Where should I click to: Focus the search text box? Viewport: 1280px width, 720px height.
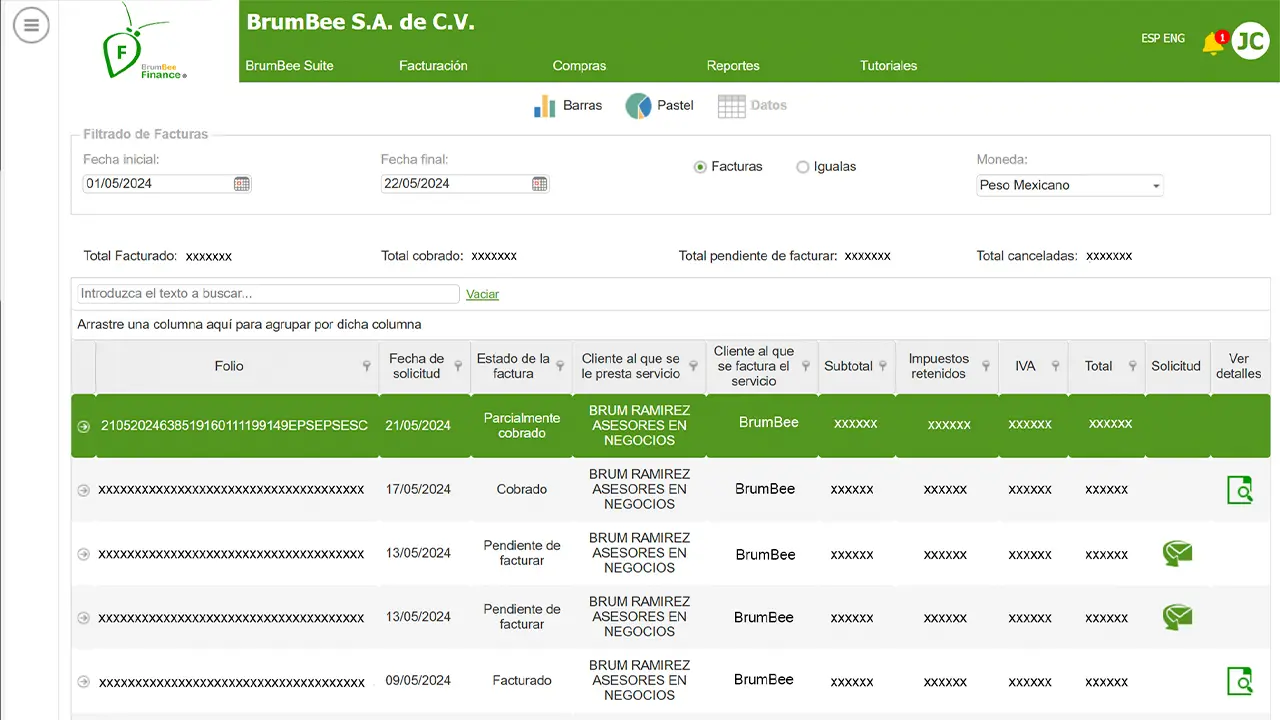click(x=268, y=294)
